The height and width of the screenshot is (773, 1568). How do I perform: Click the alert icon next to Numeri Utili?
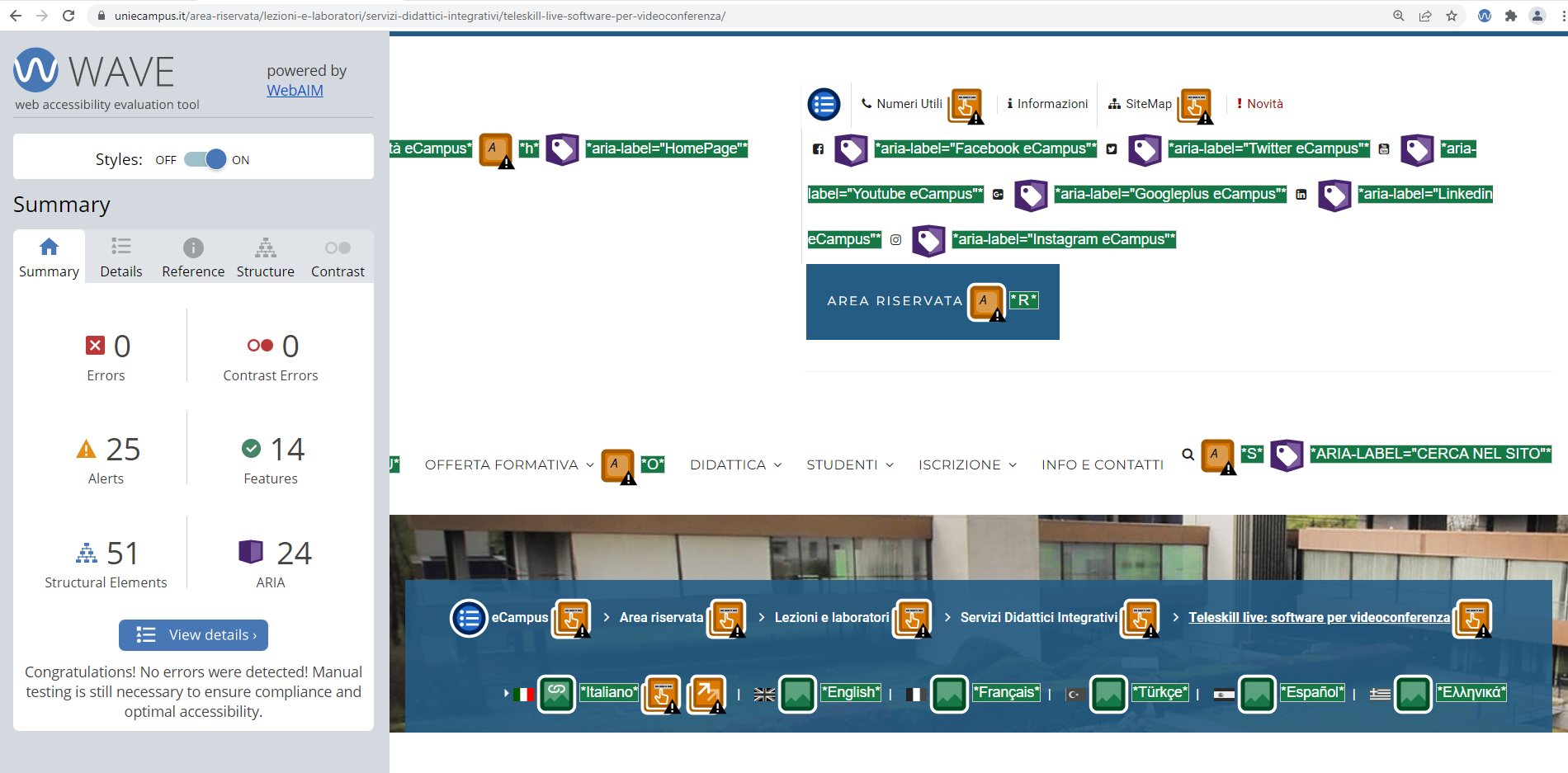(x=966, y=106)
